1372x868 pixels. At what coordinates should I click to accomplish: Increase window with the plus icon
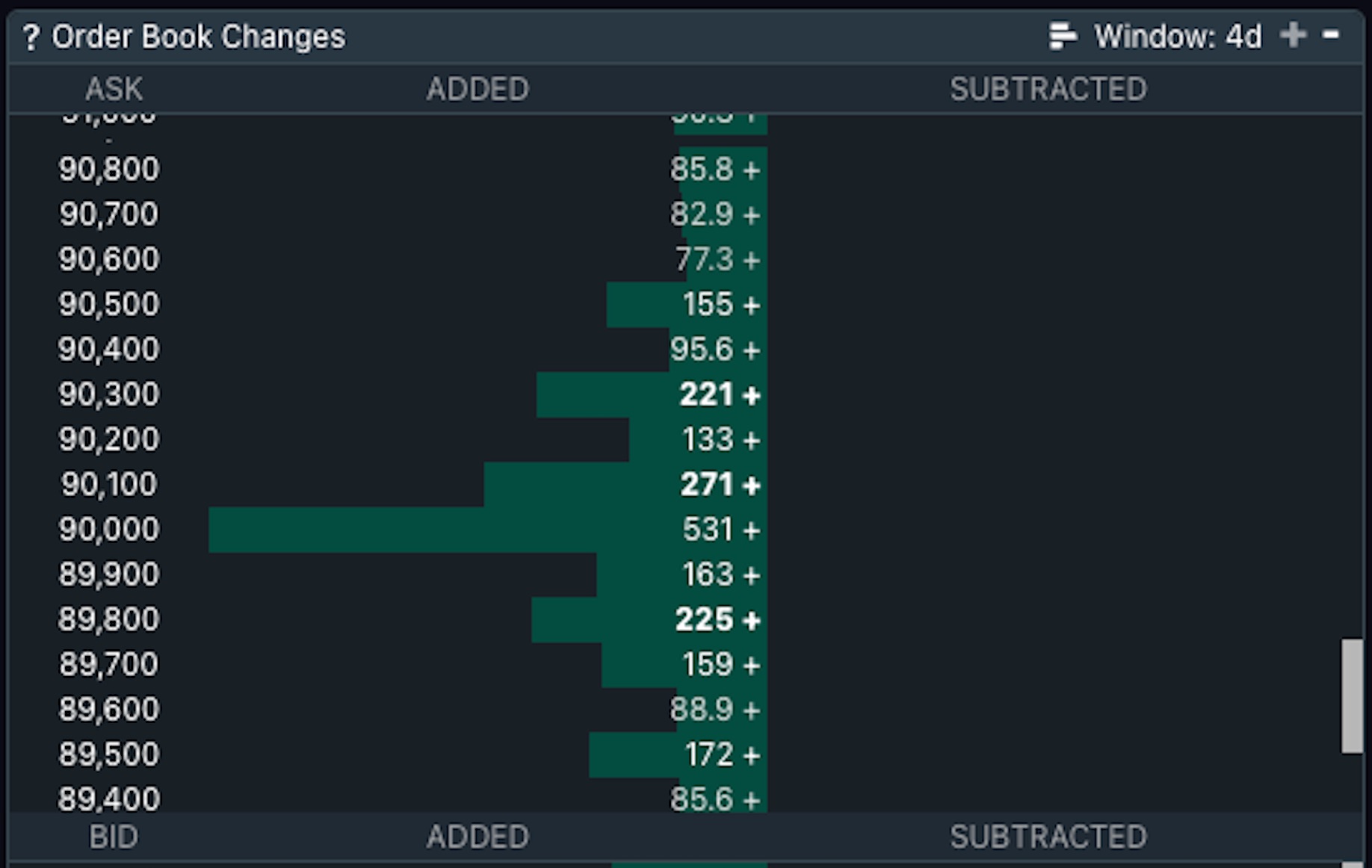click(1293, 35)
